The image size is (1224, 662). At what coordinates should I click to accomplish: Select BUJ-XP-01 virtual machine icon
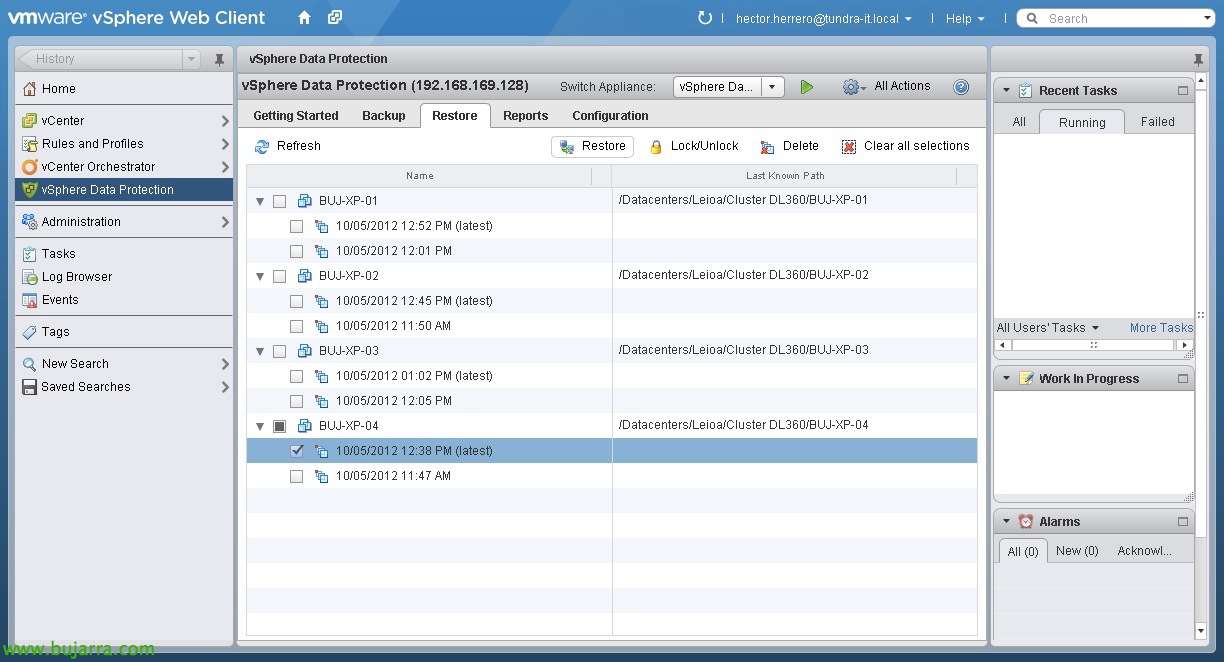click(305, 201)
